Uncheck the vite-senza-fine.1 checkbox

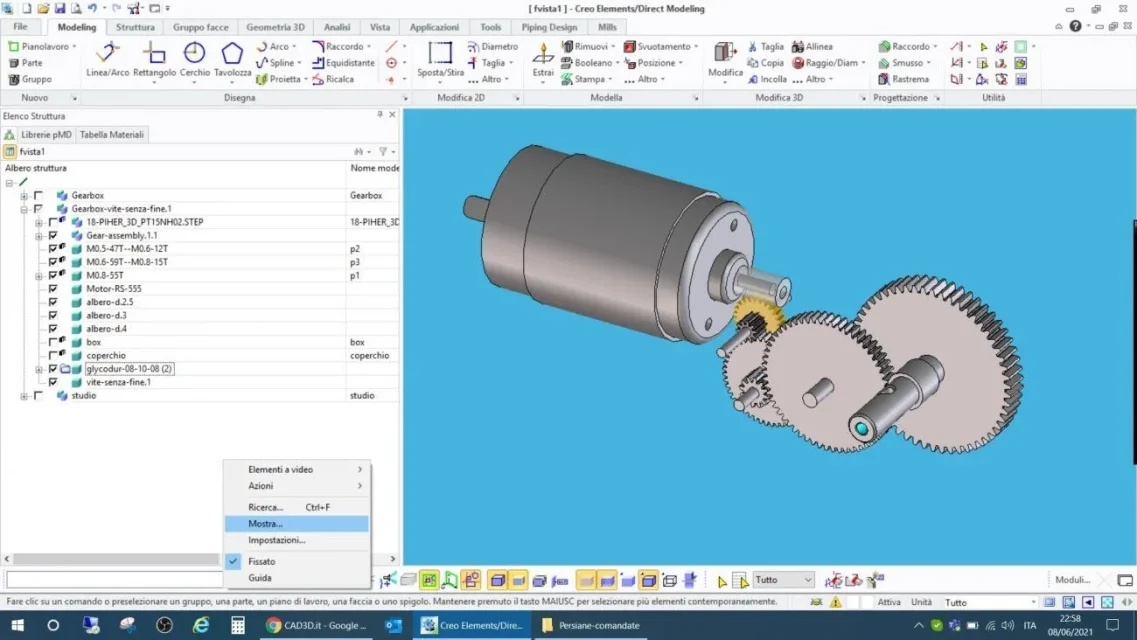tap(53, 382)
